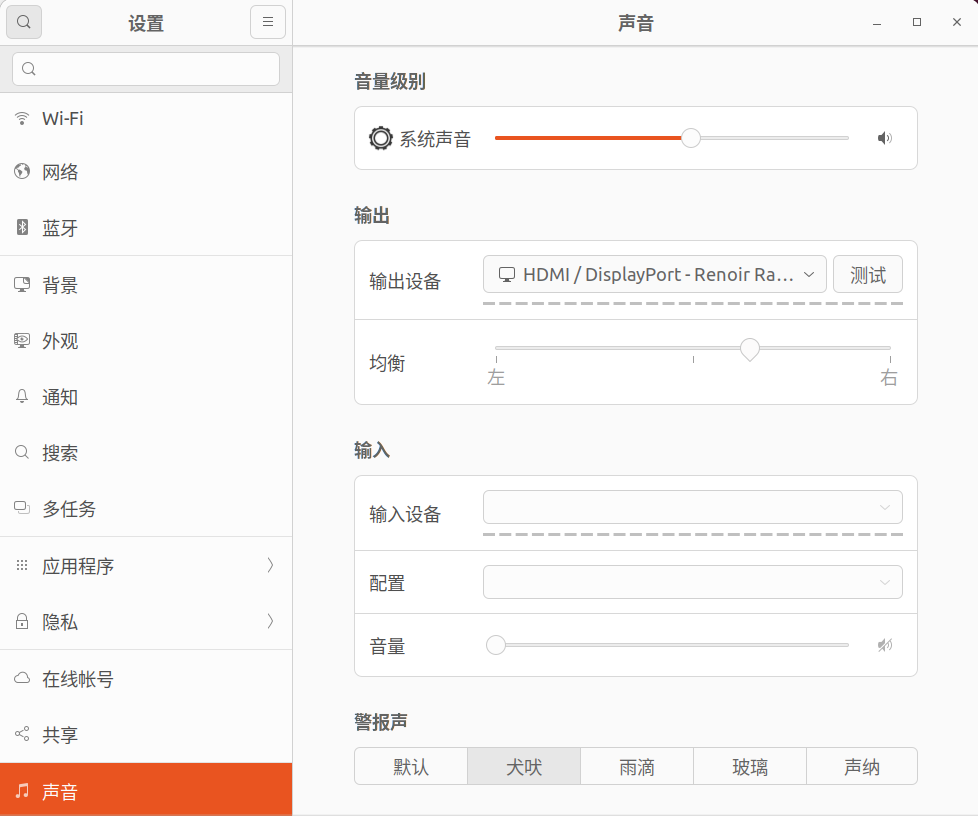Click the 系统声音 volume slider handle
The width and height of the screenshot is (978, 816).
690,138
